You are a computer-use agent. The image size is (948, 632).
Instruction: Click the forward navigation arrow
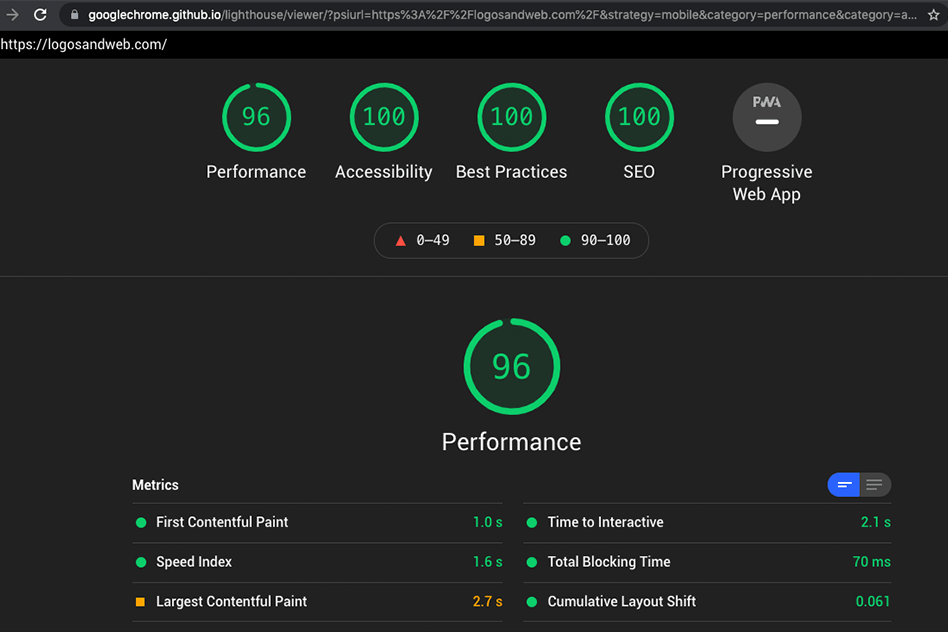[13, 15]
